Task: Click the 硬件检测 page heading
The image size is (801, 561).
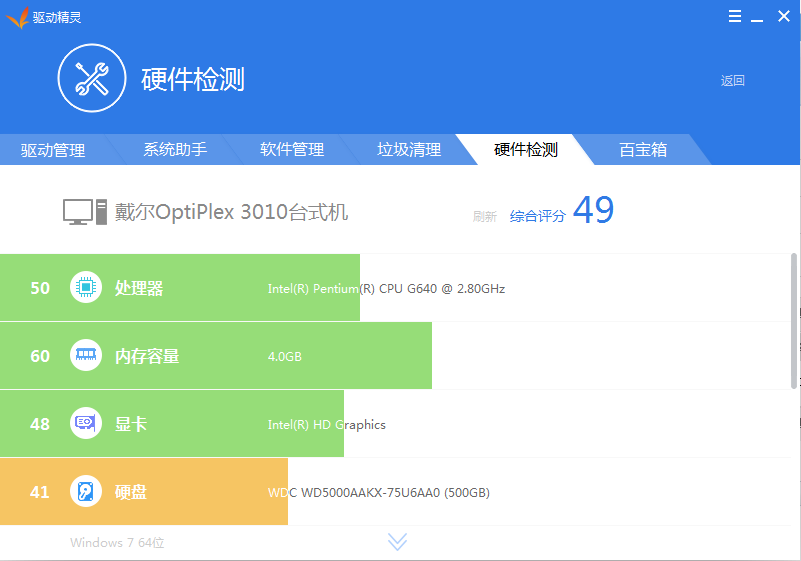Action: (193, 79)
